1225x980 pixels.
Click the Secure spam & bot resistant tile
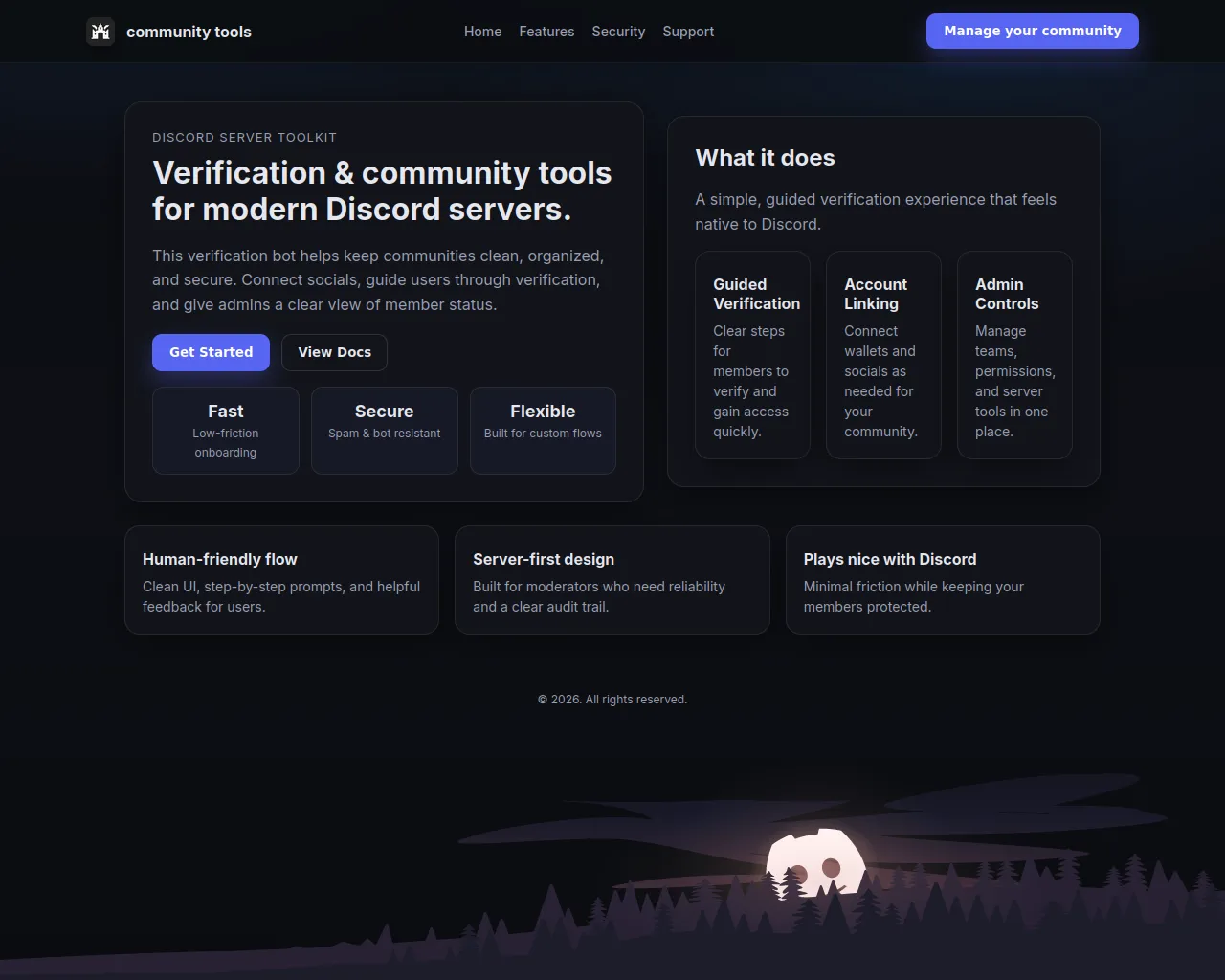[x=384, y=431]
